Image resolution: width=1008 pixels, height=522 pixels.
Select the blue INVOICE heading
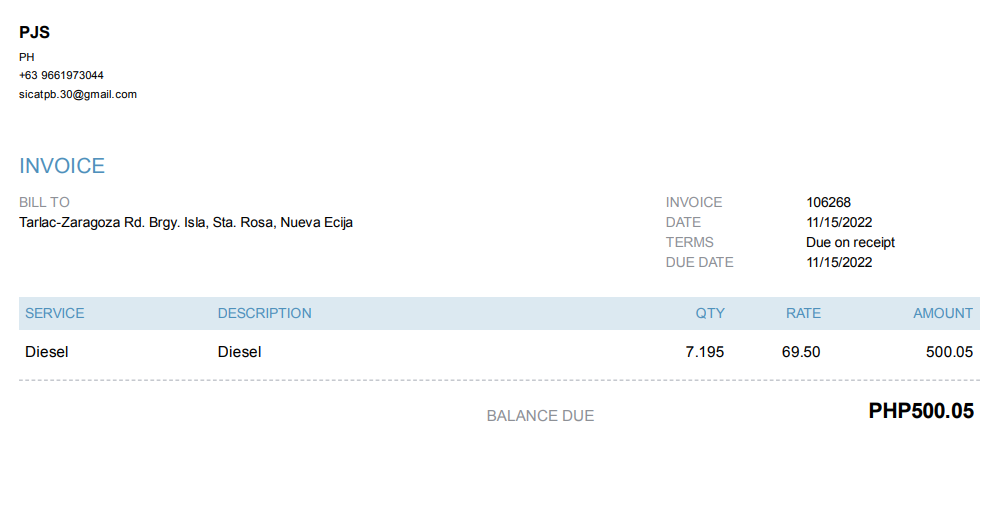62,166
